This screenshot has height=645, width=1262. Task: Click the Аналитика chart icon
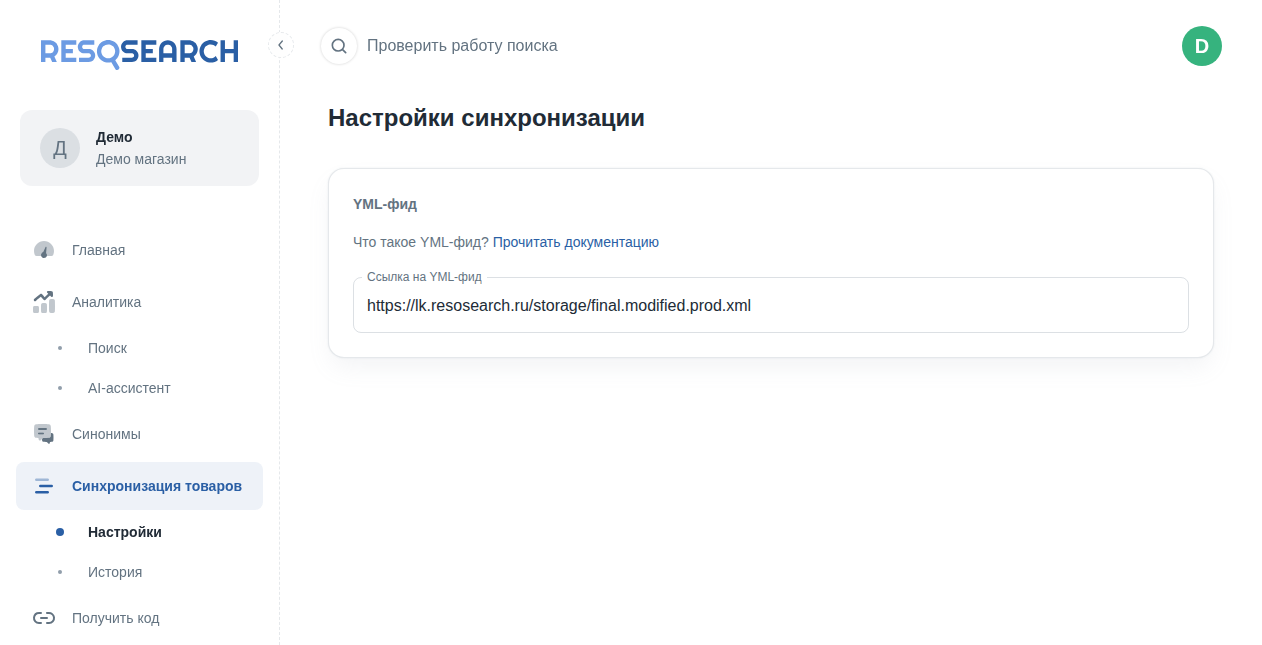[44, 302]
